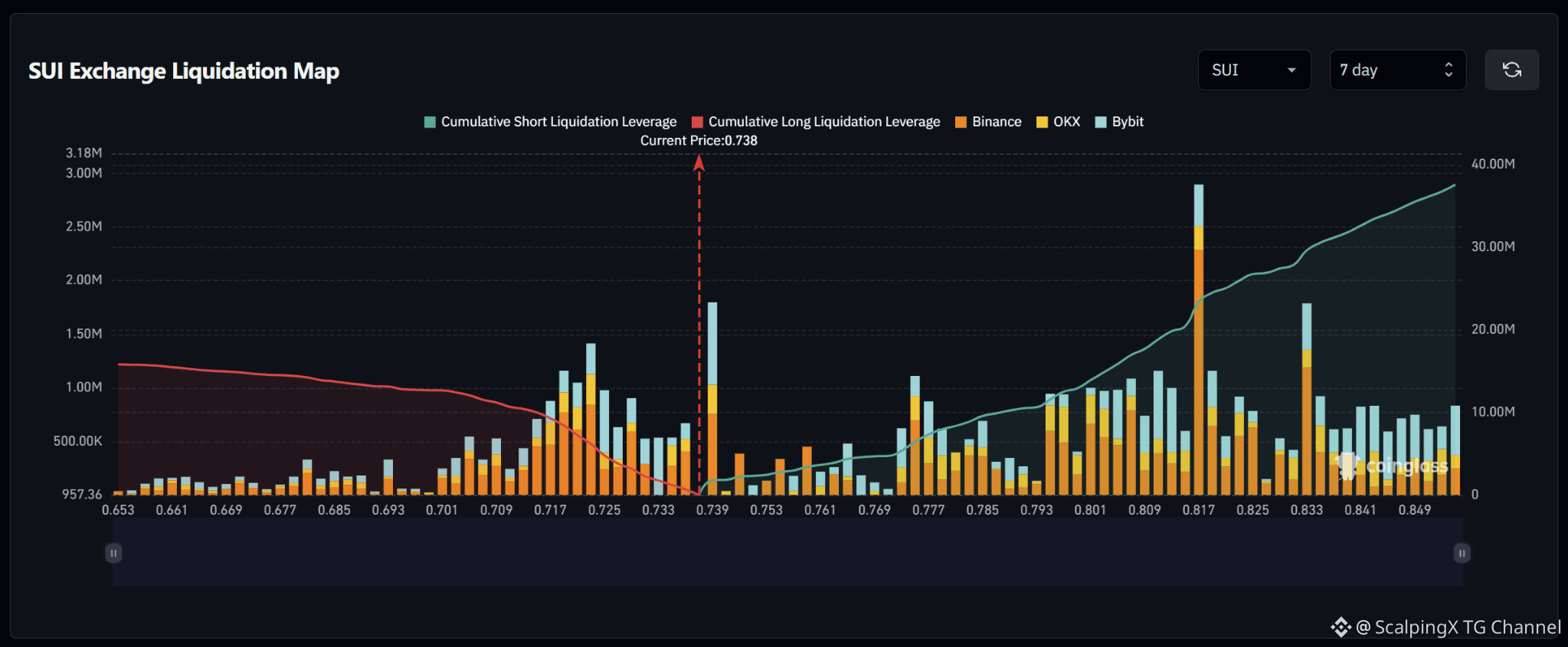Image resolution: width=1568 pixels, height=647 pixels.
Task: Click the 0.785 price axis label
Action: coord(982,510)
